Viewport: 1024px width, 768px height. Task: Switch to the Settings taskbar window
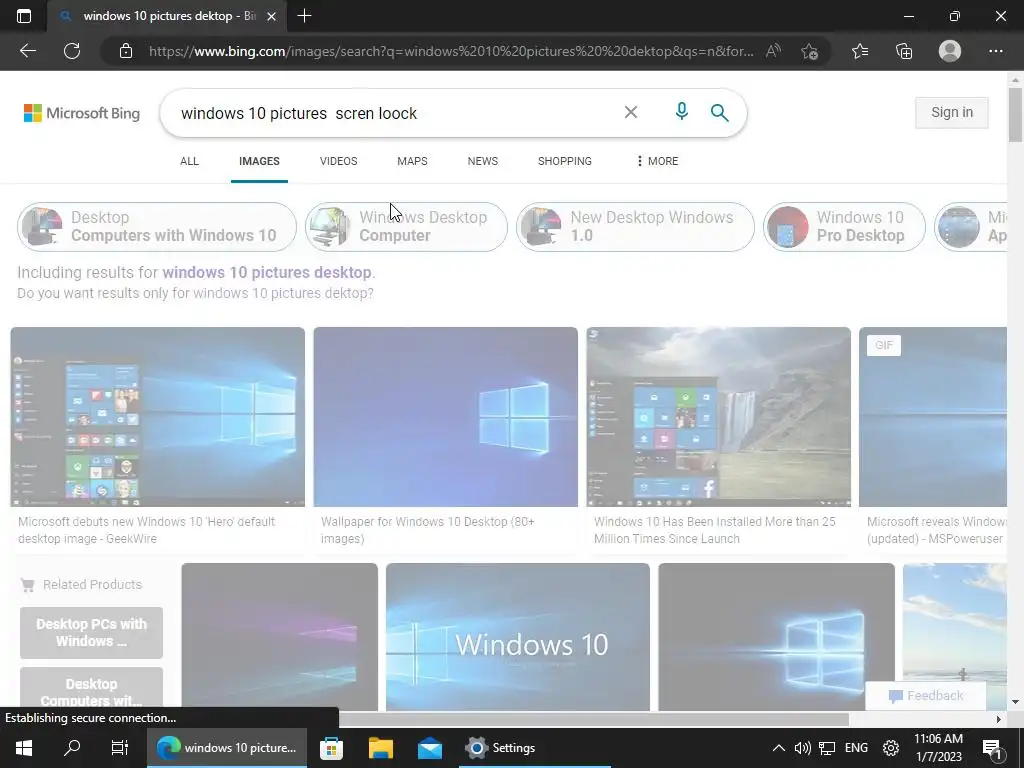(x=534, y=748)
